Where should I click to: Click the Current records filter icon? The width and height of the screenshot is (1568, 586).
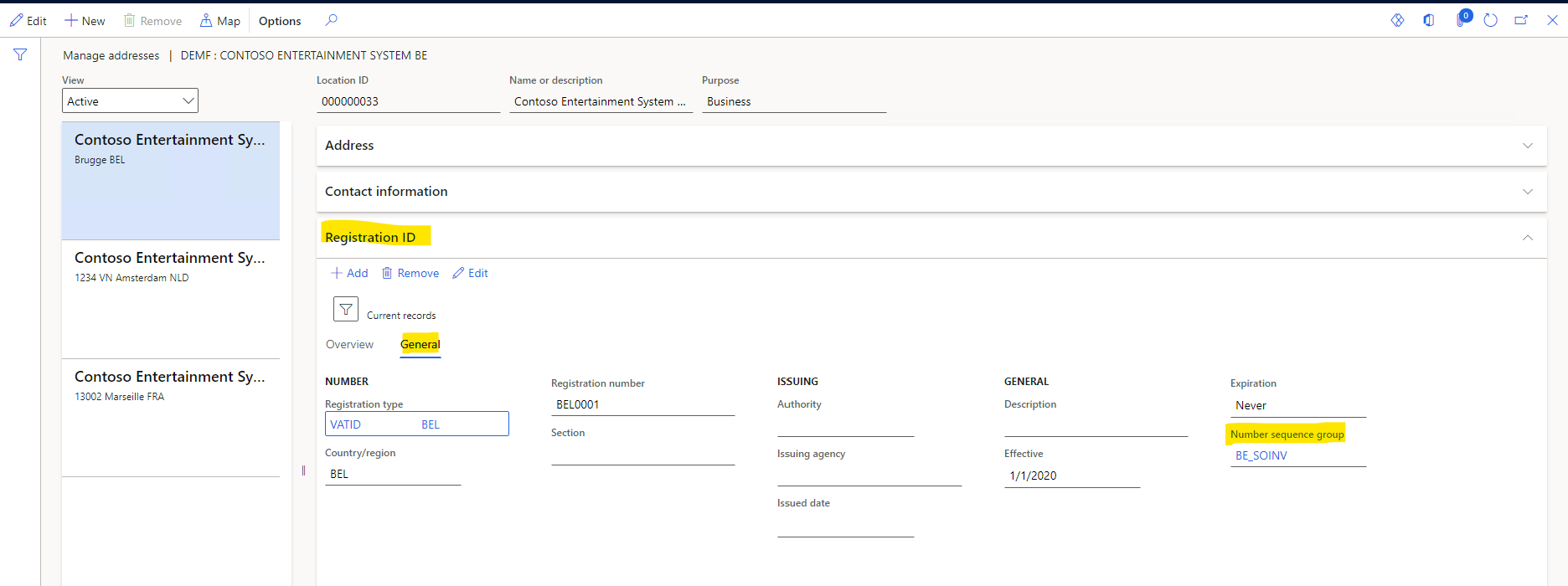click(x=346, y=309)
